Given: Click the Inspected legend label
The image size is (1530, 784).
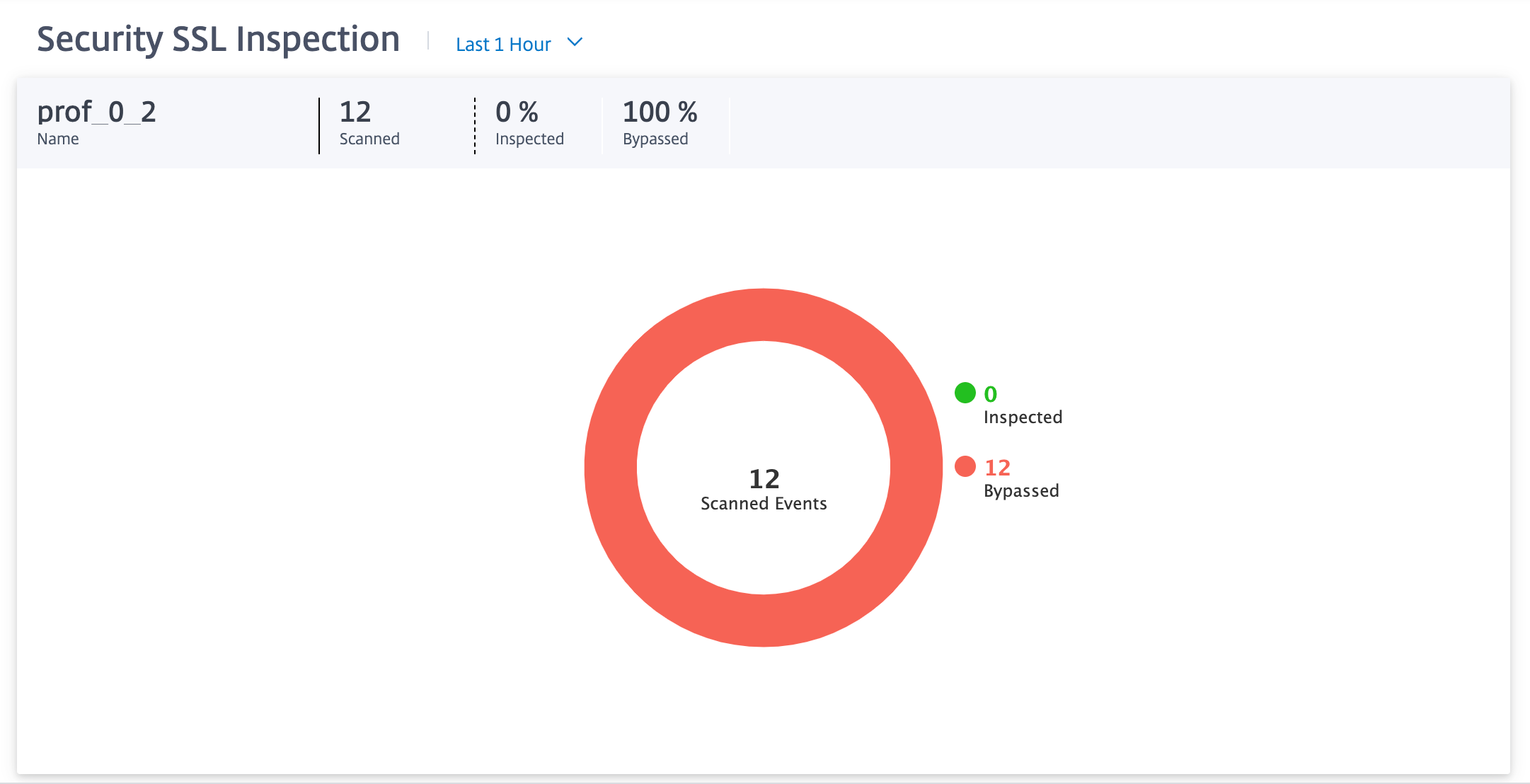Looking at the screenshot, I should (1023, 417).
